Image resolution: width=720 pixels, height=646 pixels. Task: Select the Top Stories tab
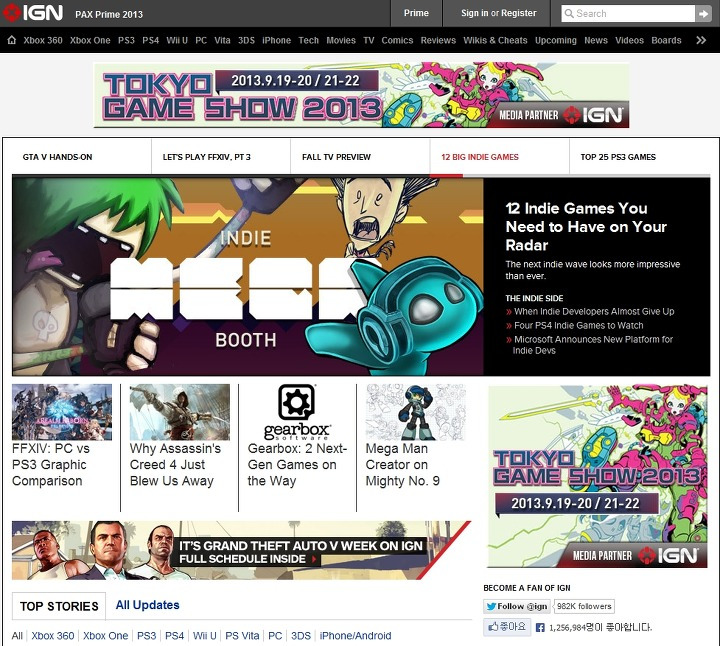[59, 606]
